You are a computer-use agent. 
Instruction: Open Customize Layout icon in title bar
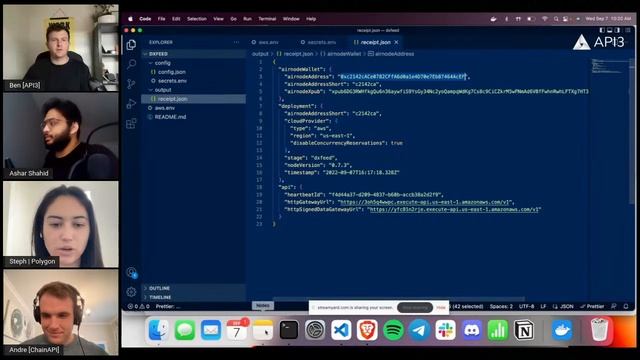628,30
